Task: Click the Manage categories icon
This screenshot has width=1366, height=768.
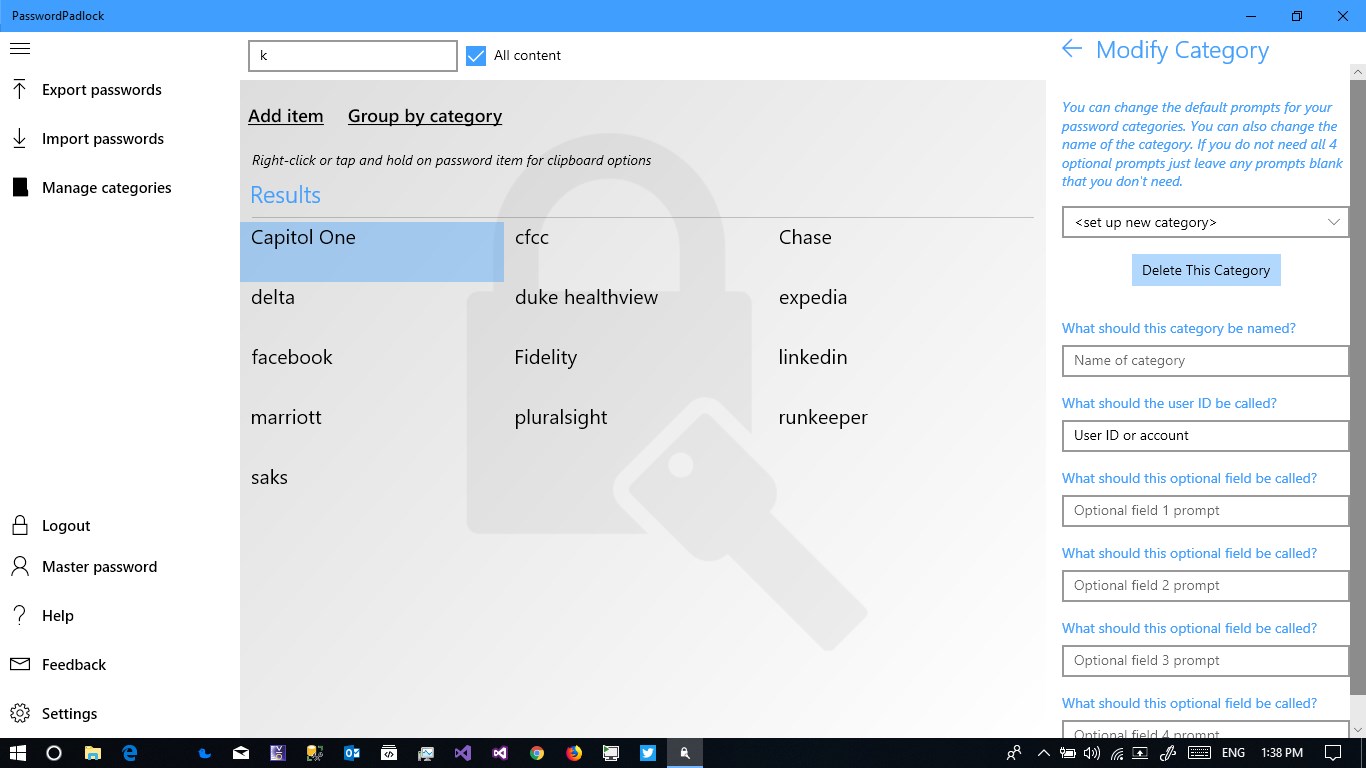Action: click(x=19, y=187)
